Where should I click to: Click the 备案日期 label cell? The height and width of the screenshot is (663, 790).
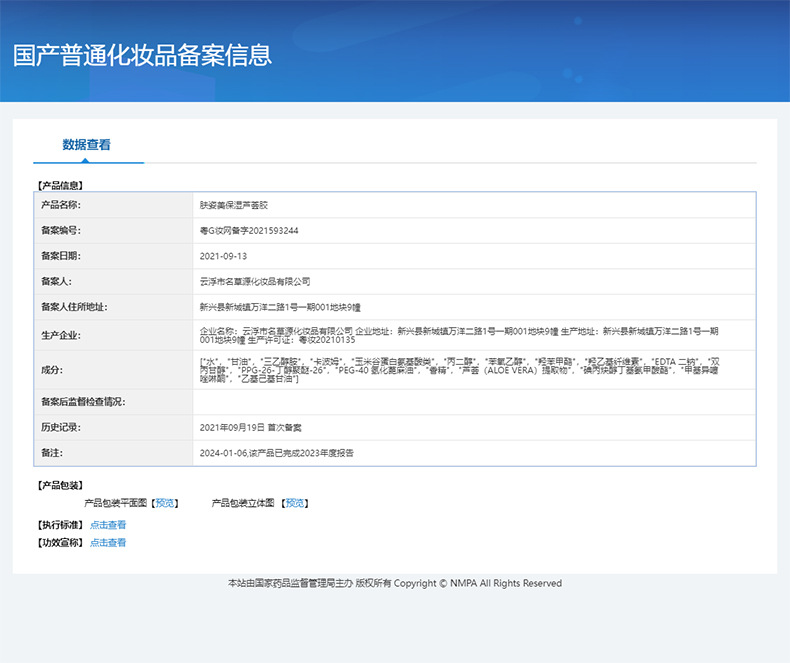pyautogui.click(x=113, y=256)
